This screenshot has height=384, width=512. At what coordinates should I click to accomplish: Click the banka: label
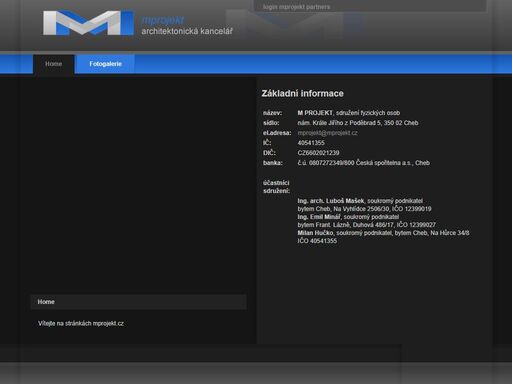coord(273,163)
